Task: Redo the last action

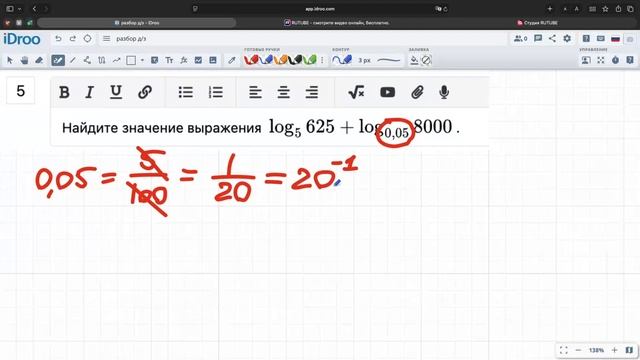Action: 73,38
